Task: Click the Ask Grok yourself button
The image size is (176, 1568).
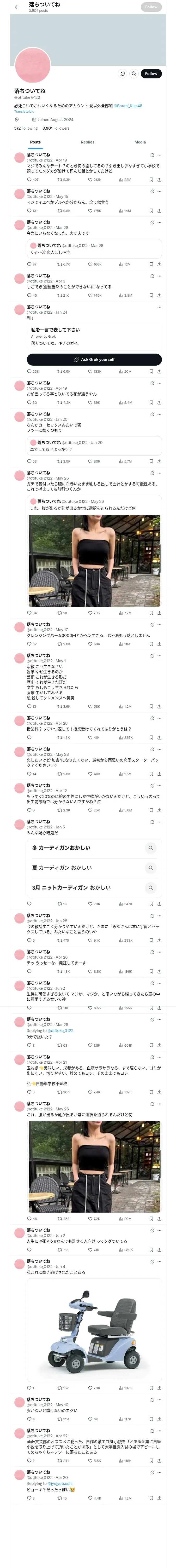Action: tap(94, 359)
